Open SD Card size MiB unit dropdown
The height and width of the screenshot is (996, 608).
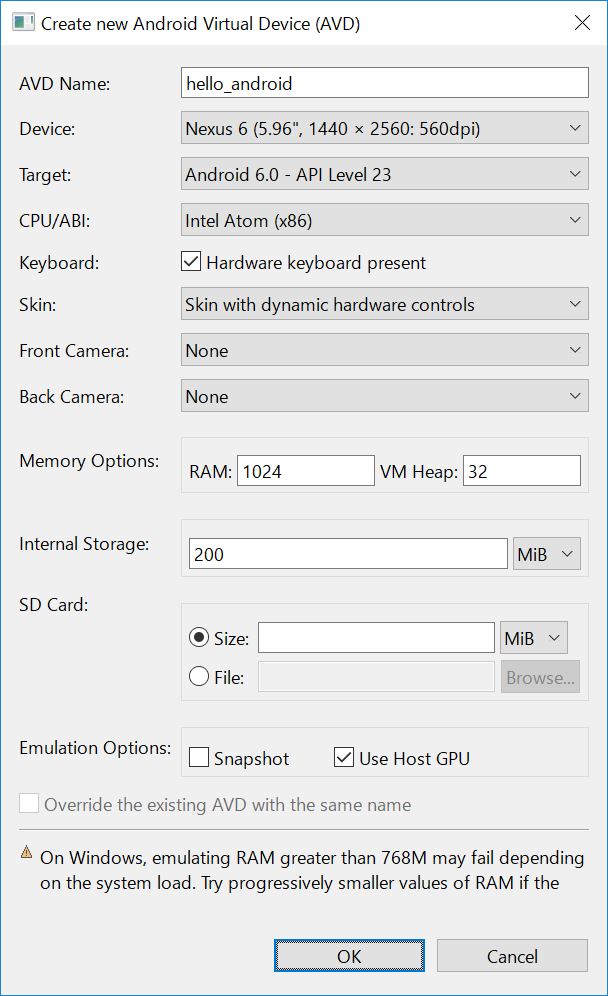click(534, 638)
